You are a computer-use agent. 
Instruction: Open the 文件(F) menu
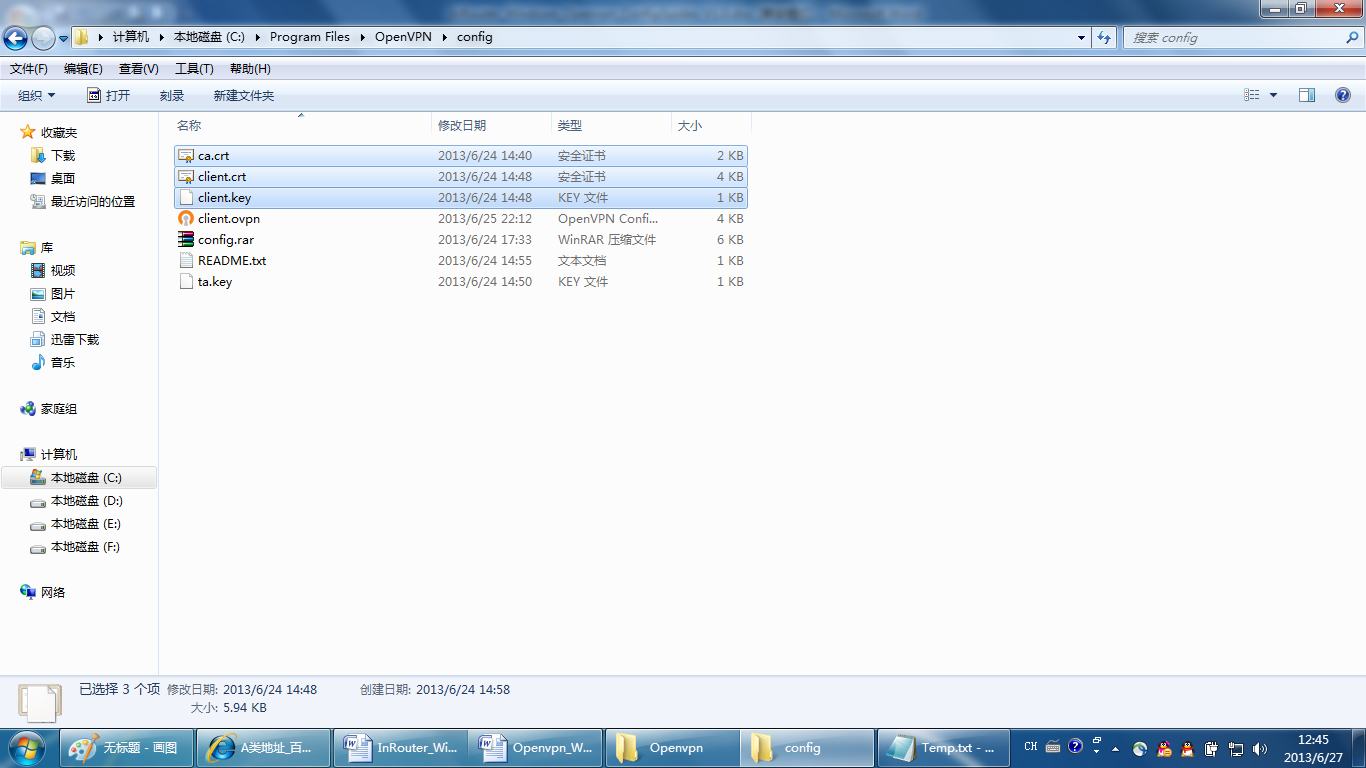(x=29, y=69)
